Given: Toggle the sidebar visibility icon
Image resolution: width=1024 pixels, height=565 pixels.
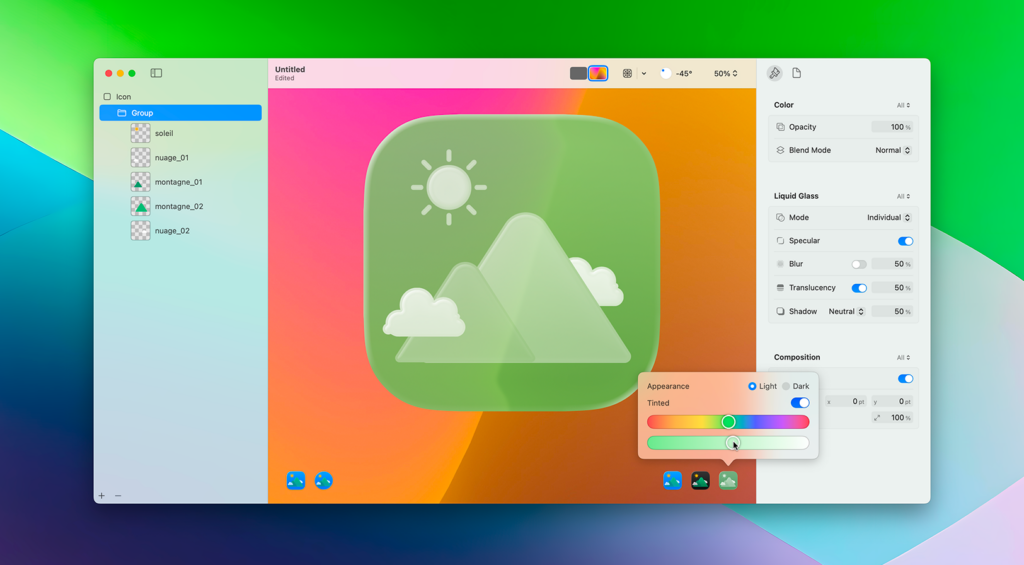Looking at the screenshot, I should click(156, 73).
